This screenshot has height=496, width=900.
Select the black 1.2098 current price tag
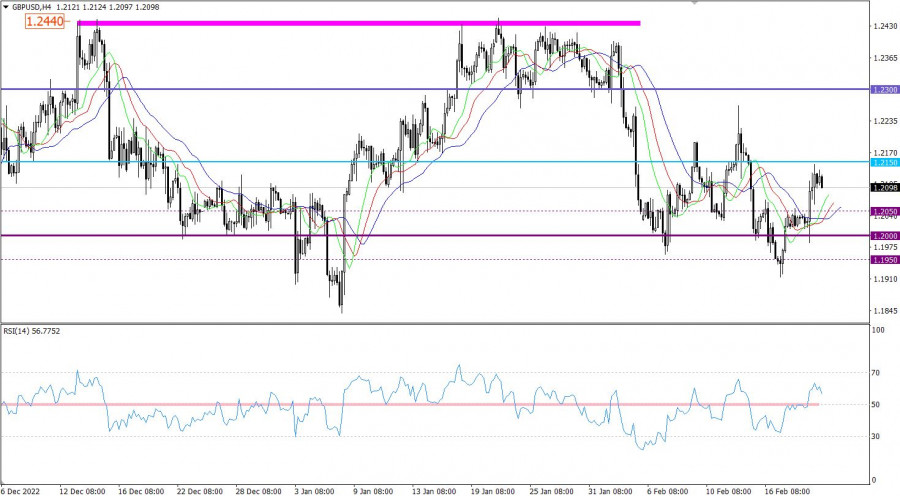coord(884,188)
